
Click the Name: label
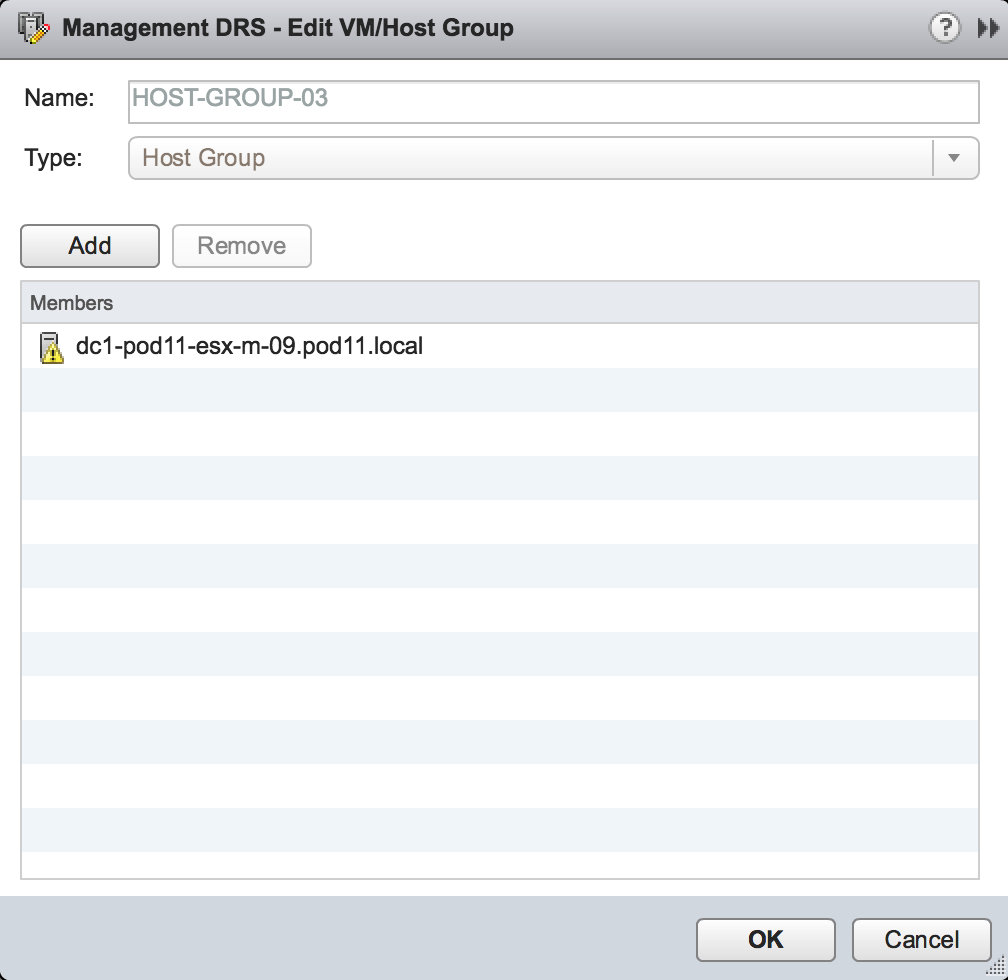[59, 98]
